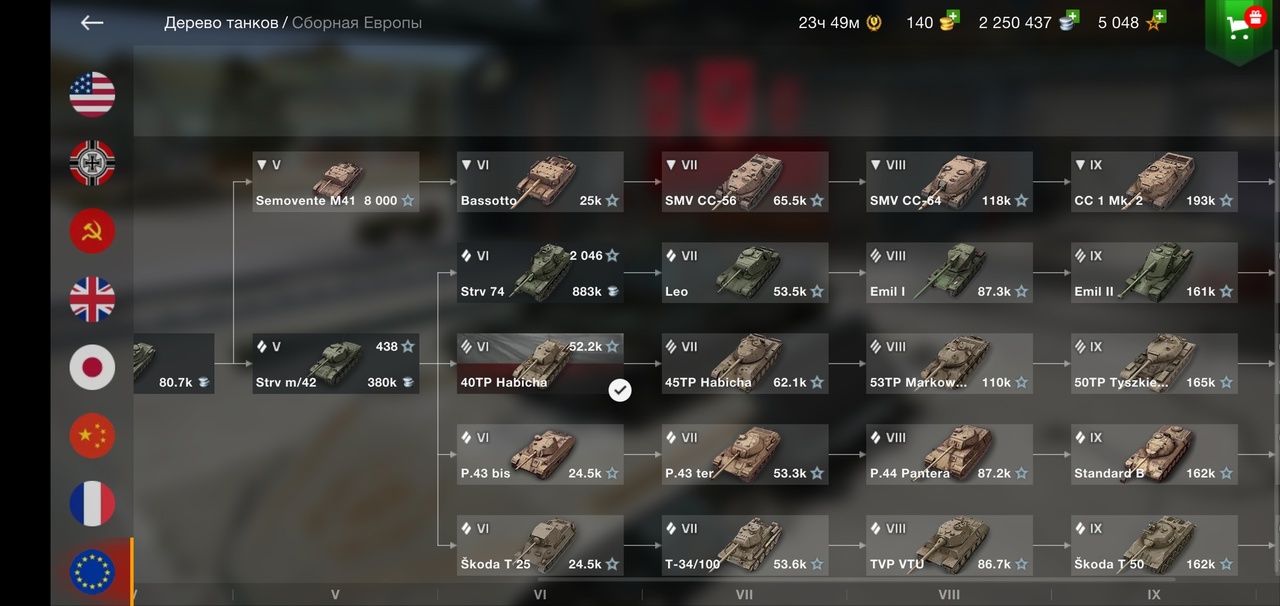
Task: Toggle star on Bassotto 25k
Action: tap(612, 201)
